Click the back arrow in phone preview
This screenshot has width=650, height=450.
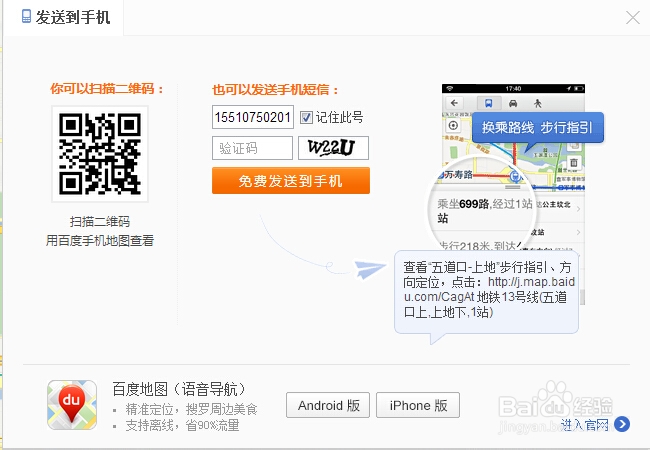point(454,103)
